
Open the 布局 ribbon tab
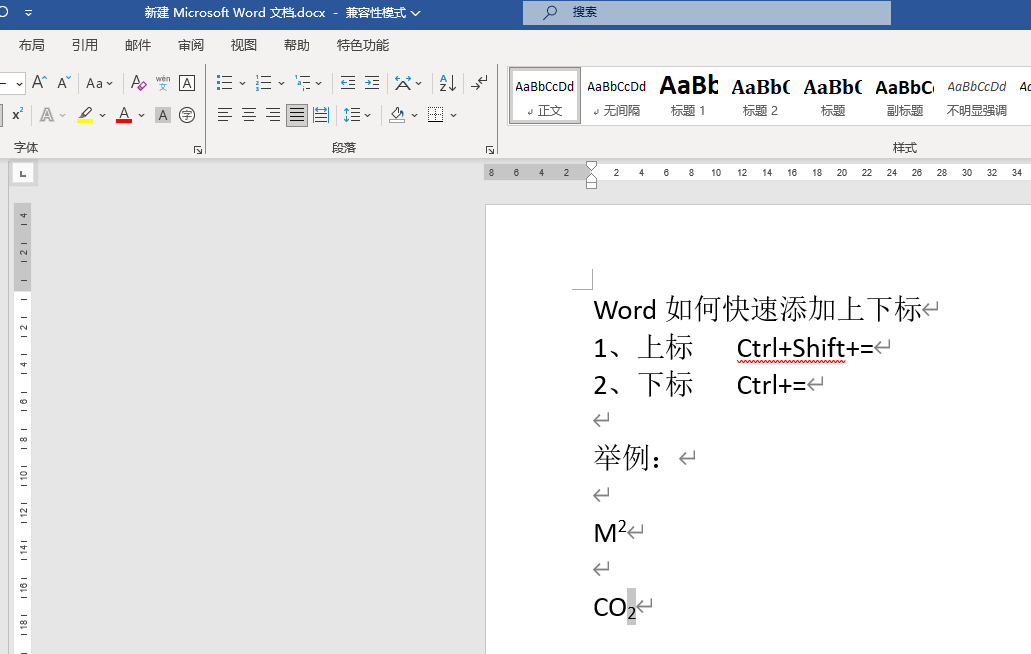(32, 45)
